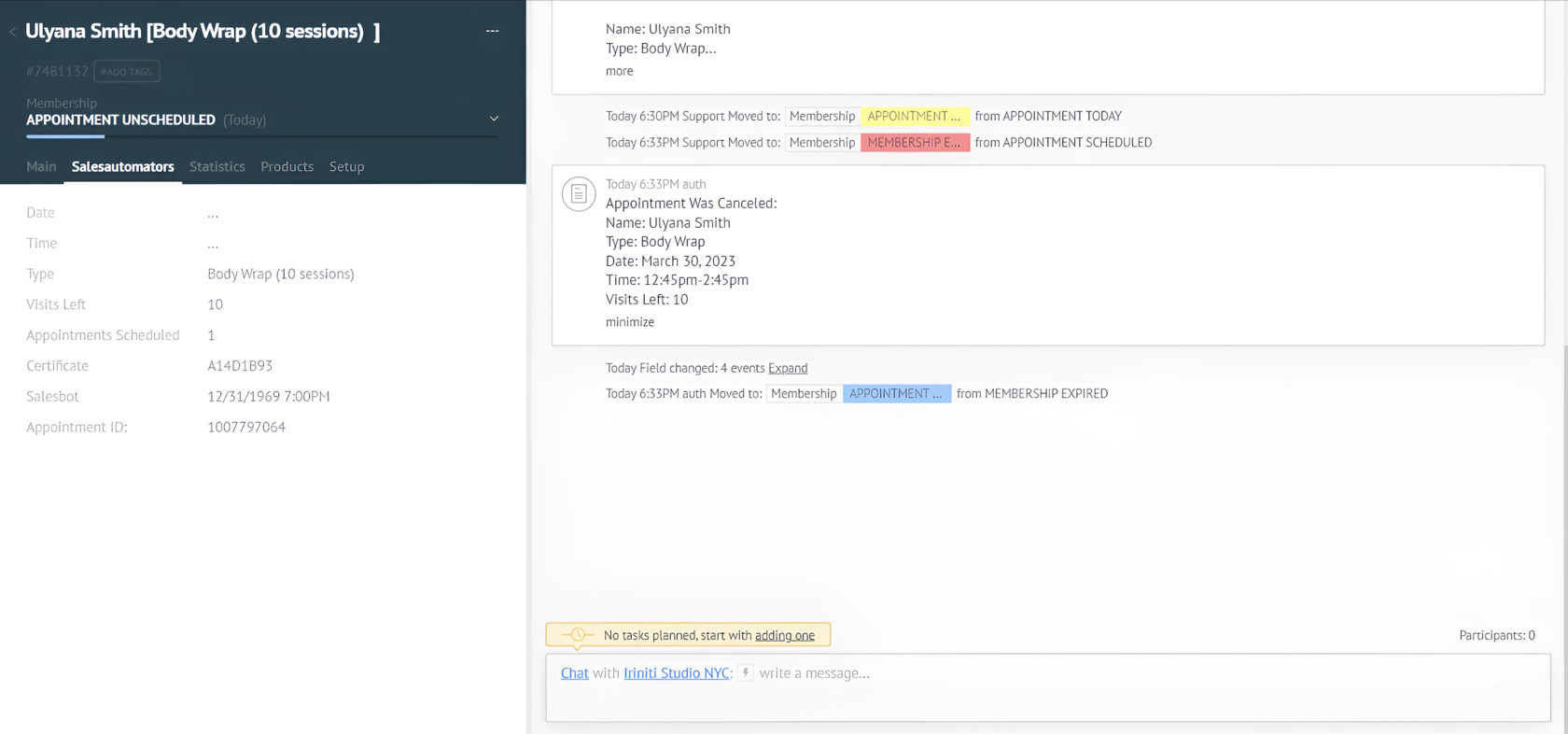Viewport: 1568px width, 734px height.
Task: Select the Iriniti Studio NYC recipient link
Action: pos(676,673)
